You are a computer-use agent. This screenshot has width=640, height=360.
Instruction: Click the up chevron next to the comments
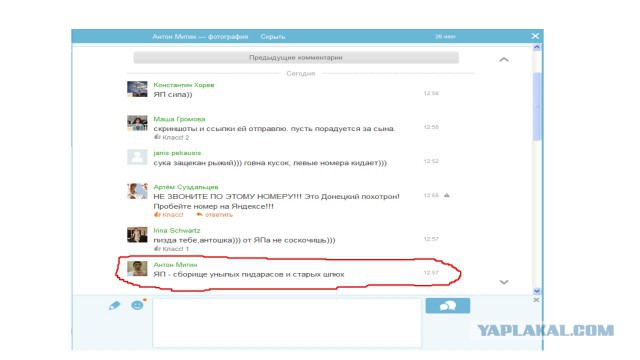504,60
